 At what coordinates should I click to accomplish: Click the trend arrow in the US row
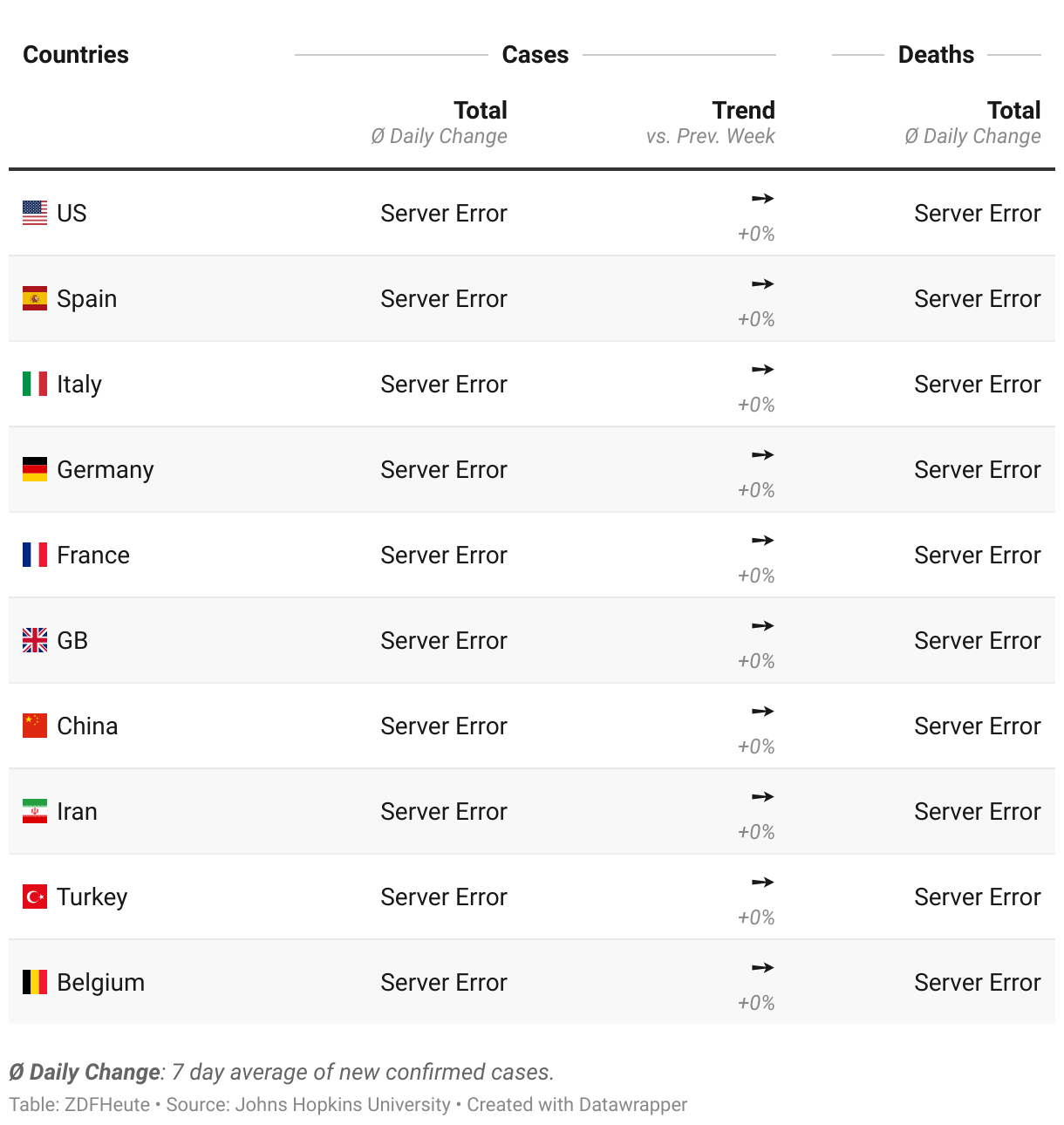(x=762, y=199)
